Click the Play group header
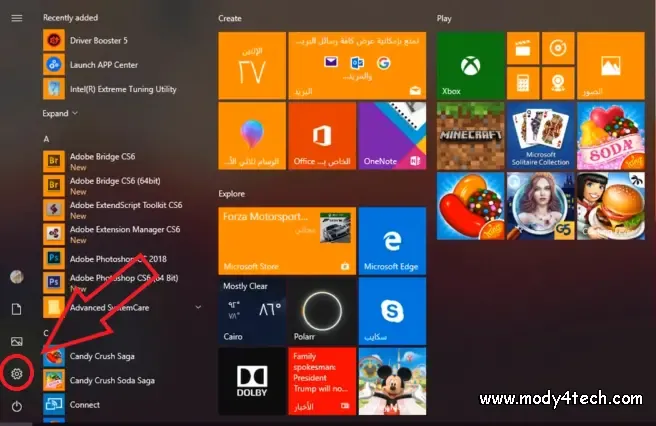 [444, 18]
